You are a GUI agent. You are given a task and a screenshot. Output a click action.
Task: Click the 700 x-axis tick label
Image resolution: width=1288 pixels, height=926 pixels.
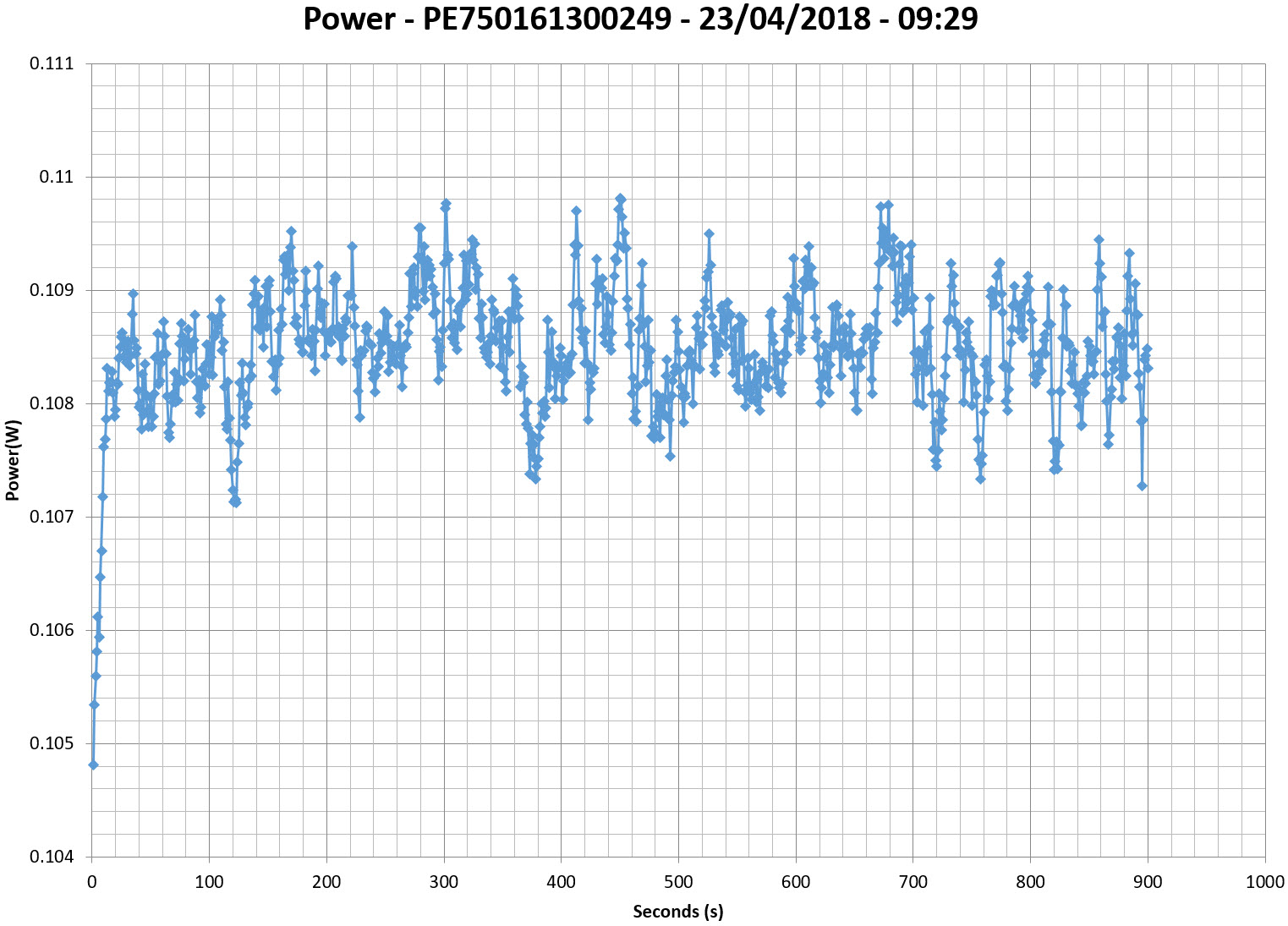pyautogui.click(x=913, y=882)
